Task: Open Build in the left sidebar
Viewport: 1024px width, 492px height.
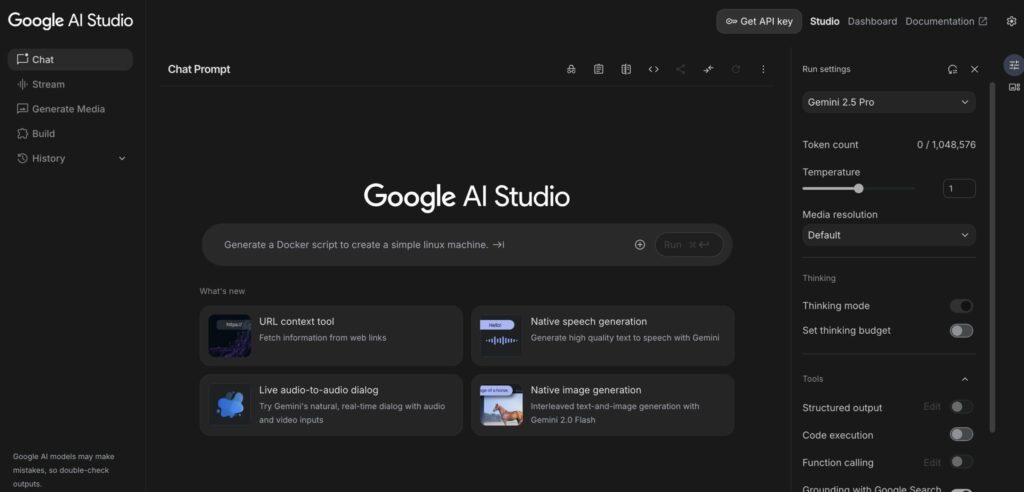Action: [71, 134]
